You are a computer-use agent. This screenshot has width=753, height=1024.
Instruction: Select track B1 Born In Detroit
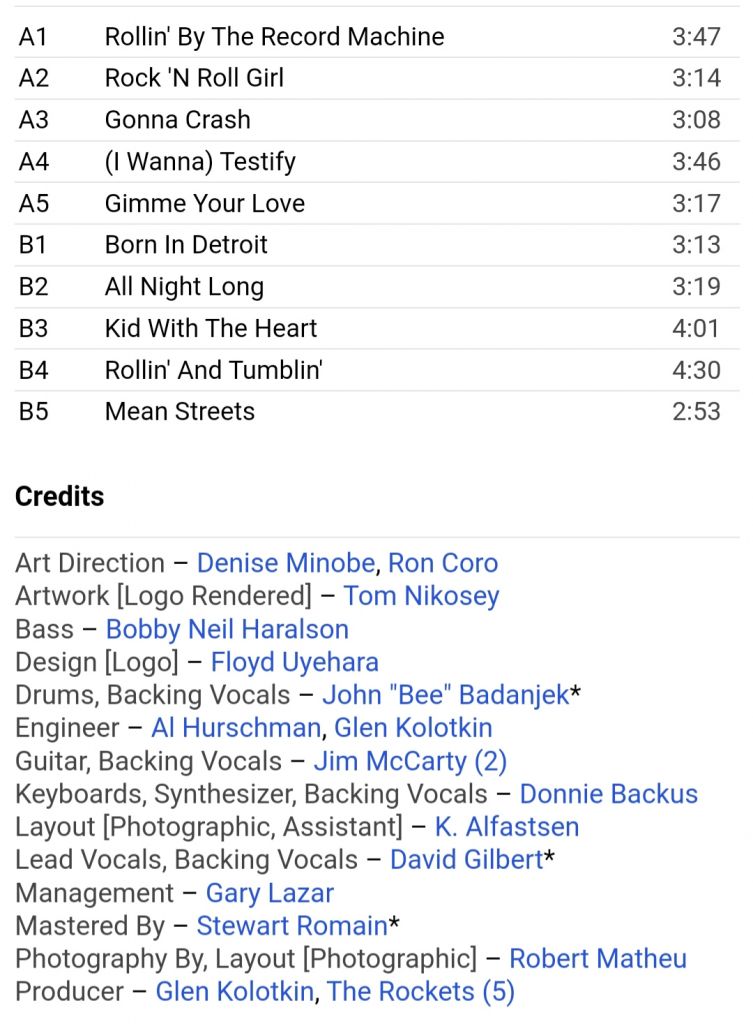[x=376, y=245]
